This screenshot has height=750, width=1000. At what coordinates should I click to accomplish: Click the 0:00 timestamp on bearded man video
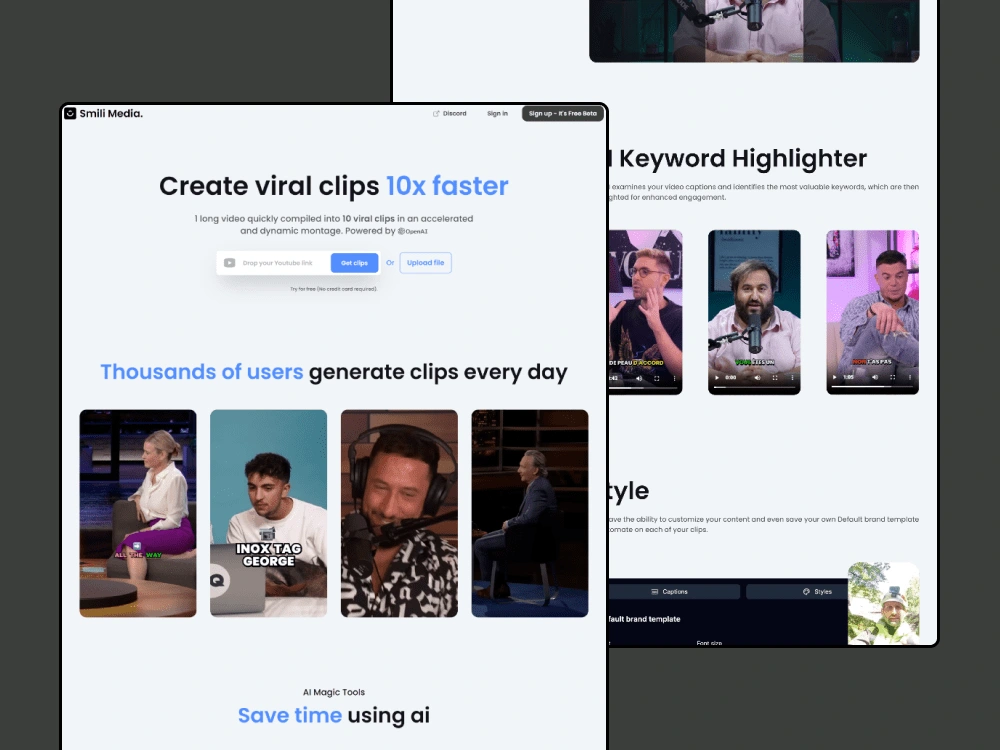[x=731, y=378]
